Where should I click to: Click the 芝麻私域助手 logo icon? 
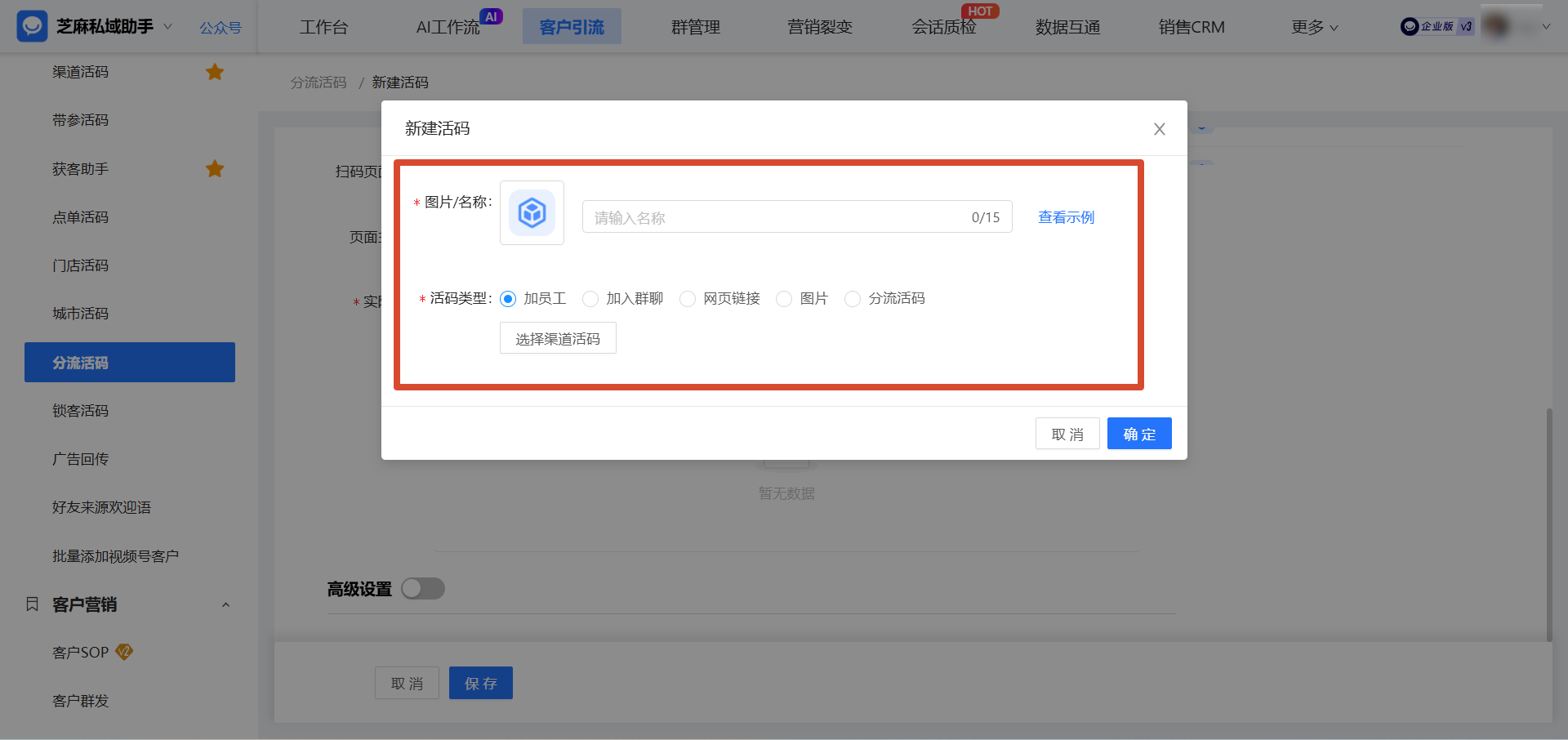click(32, 26)
